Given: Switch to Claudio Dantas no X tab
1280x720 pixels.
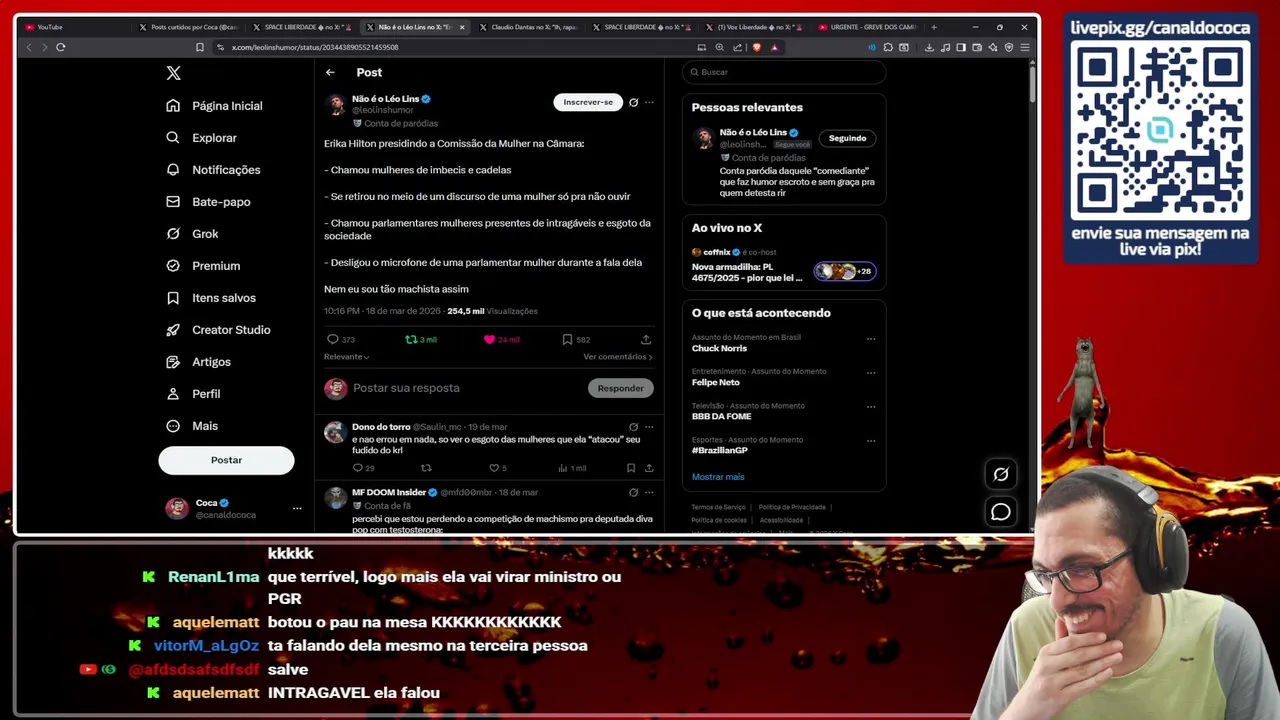Looking at the screenshot, I should pyautogui.click(x=528, y=27).
